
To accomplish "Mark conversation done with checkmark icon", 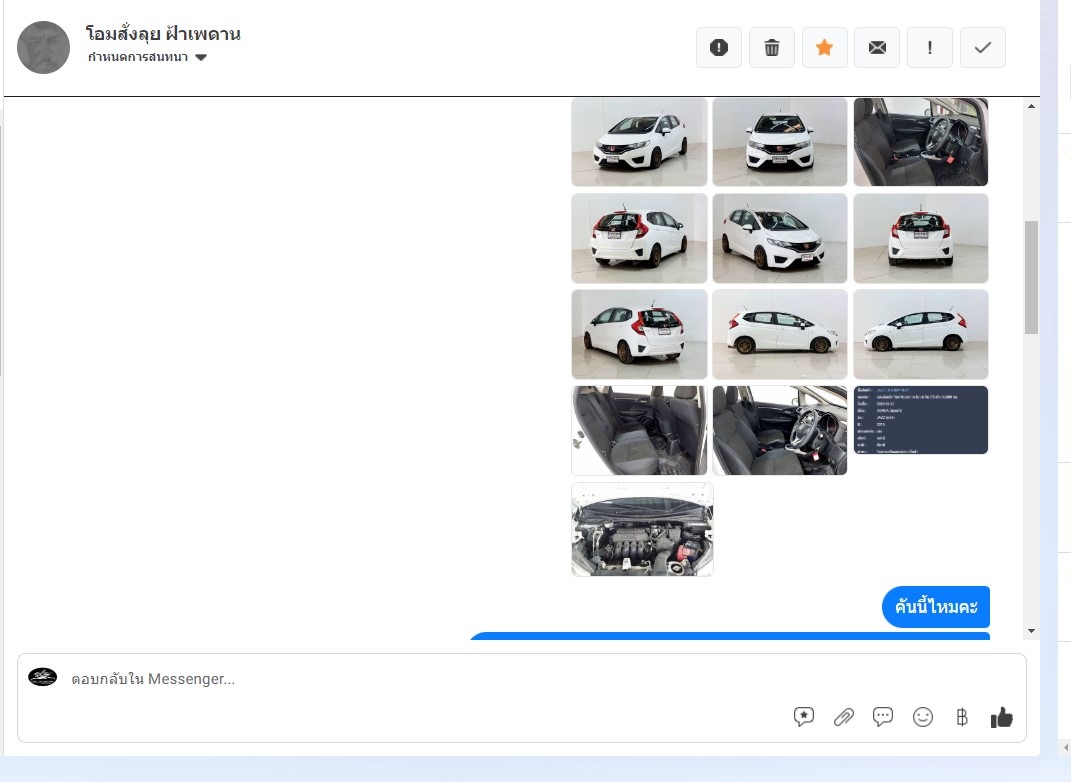I will (983, 48).
